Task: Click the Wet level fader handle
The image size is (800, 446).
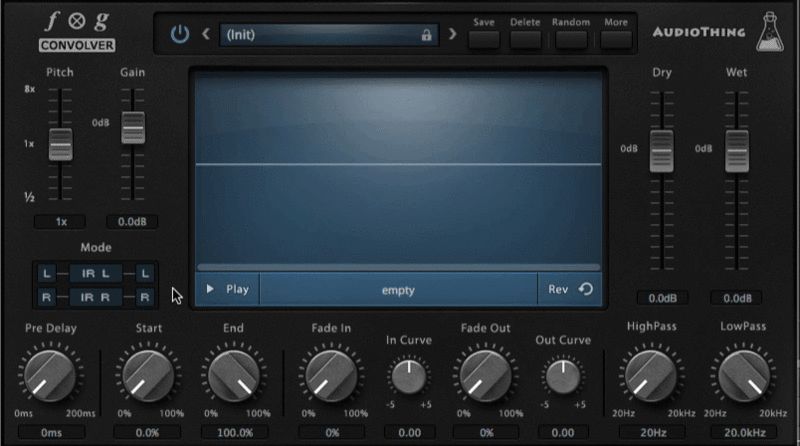Action: coord(737,151)
